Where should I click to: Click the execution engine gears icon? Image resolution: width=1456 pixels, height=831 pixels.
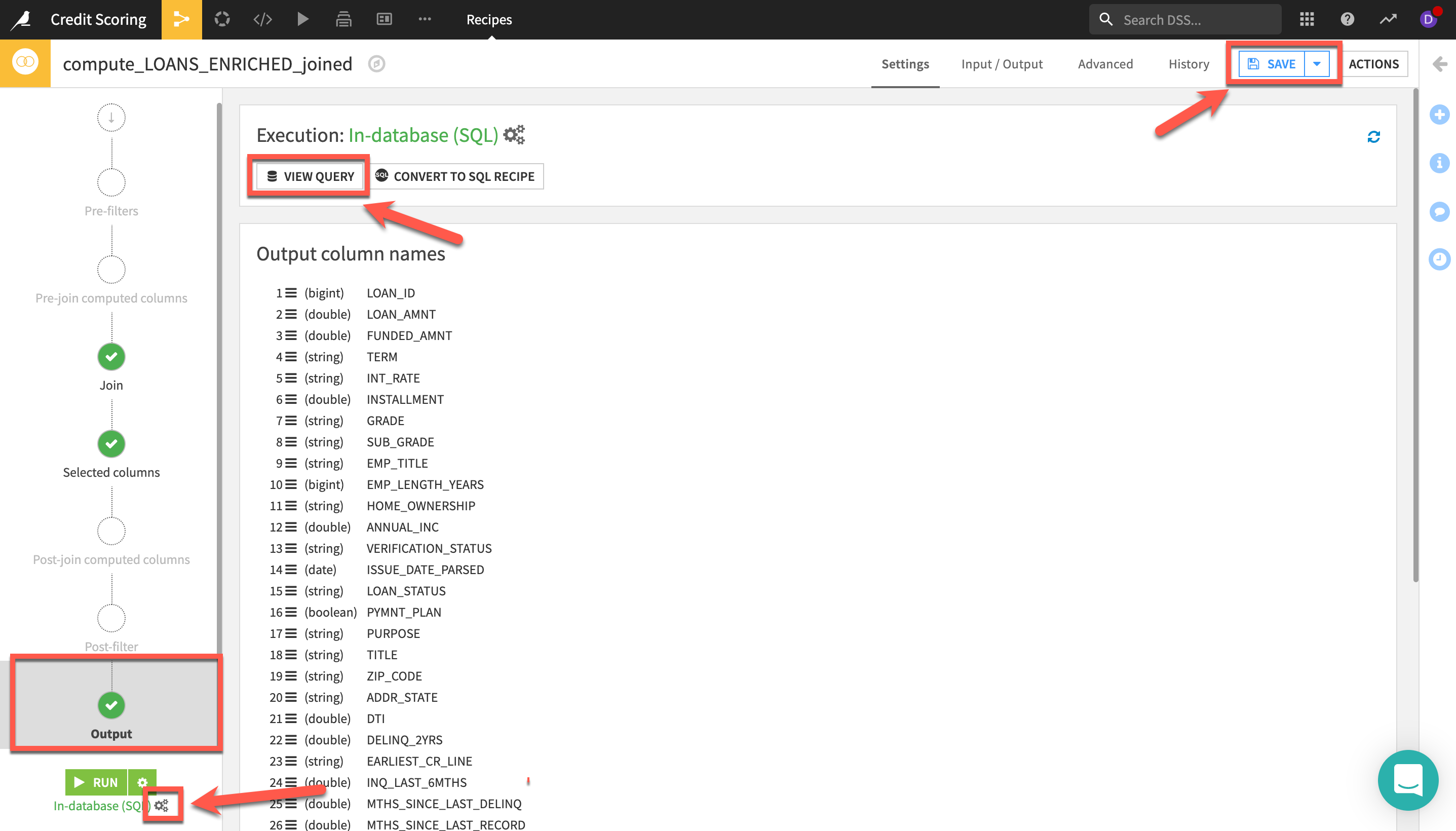click(514, 135)
